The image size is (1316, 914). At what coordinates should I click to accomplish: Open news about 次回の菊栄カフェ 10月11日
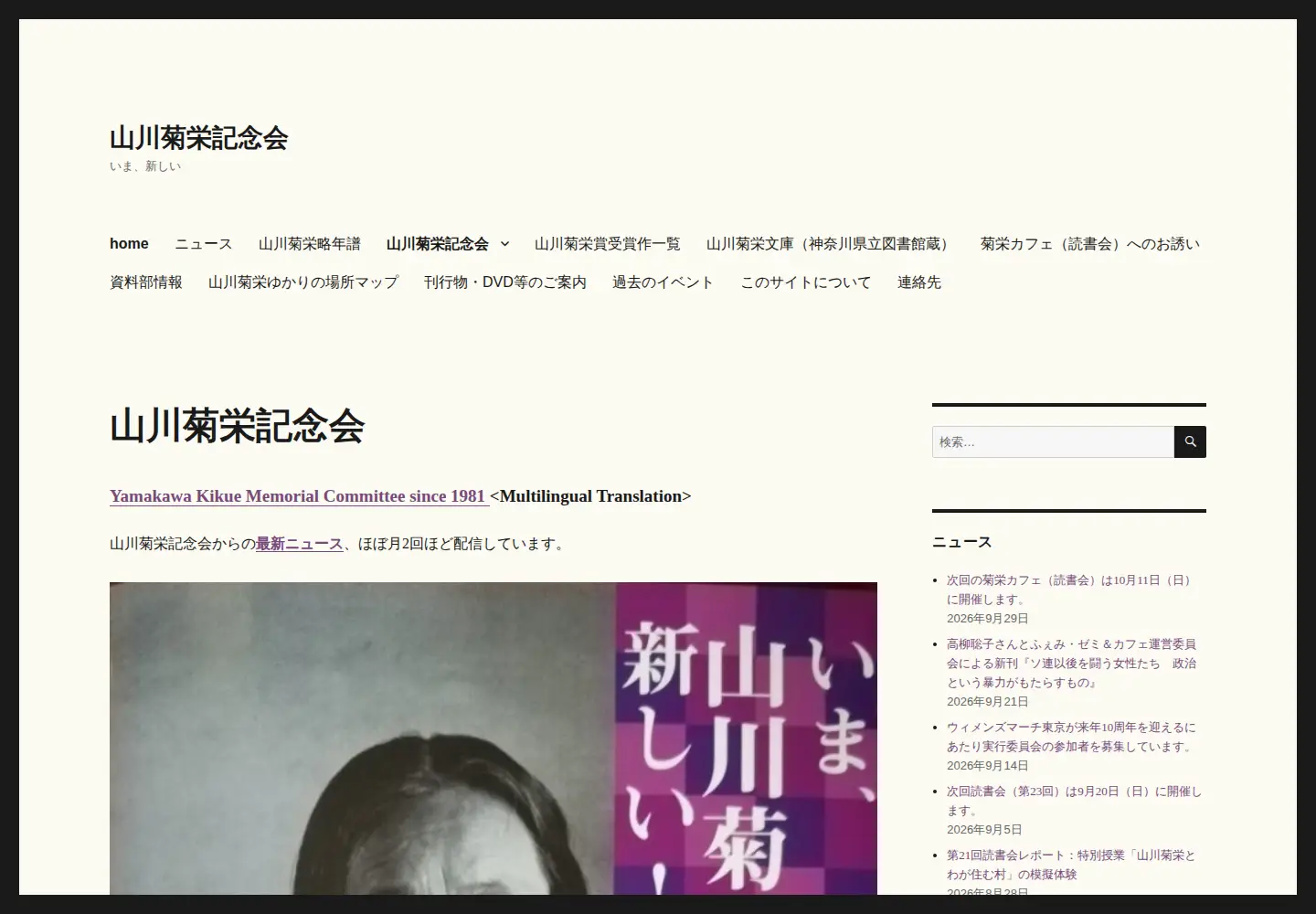[x=1070, y=590]
